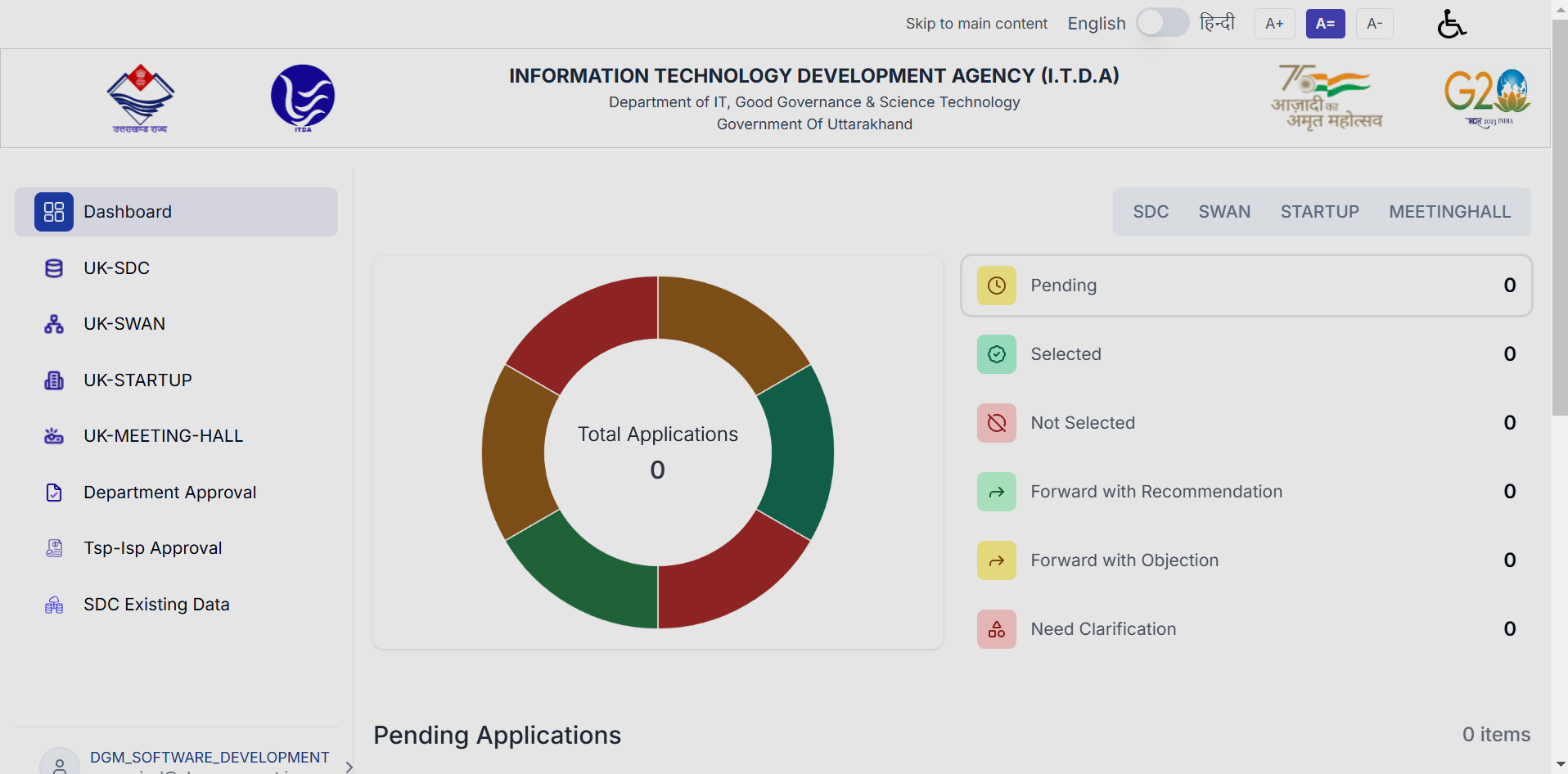1568x774 pixels.
Task: Click the Azadi Ka Amrit Mahotsav logo
Action: point(1327,97)
